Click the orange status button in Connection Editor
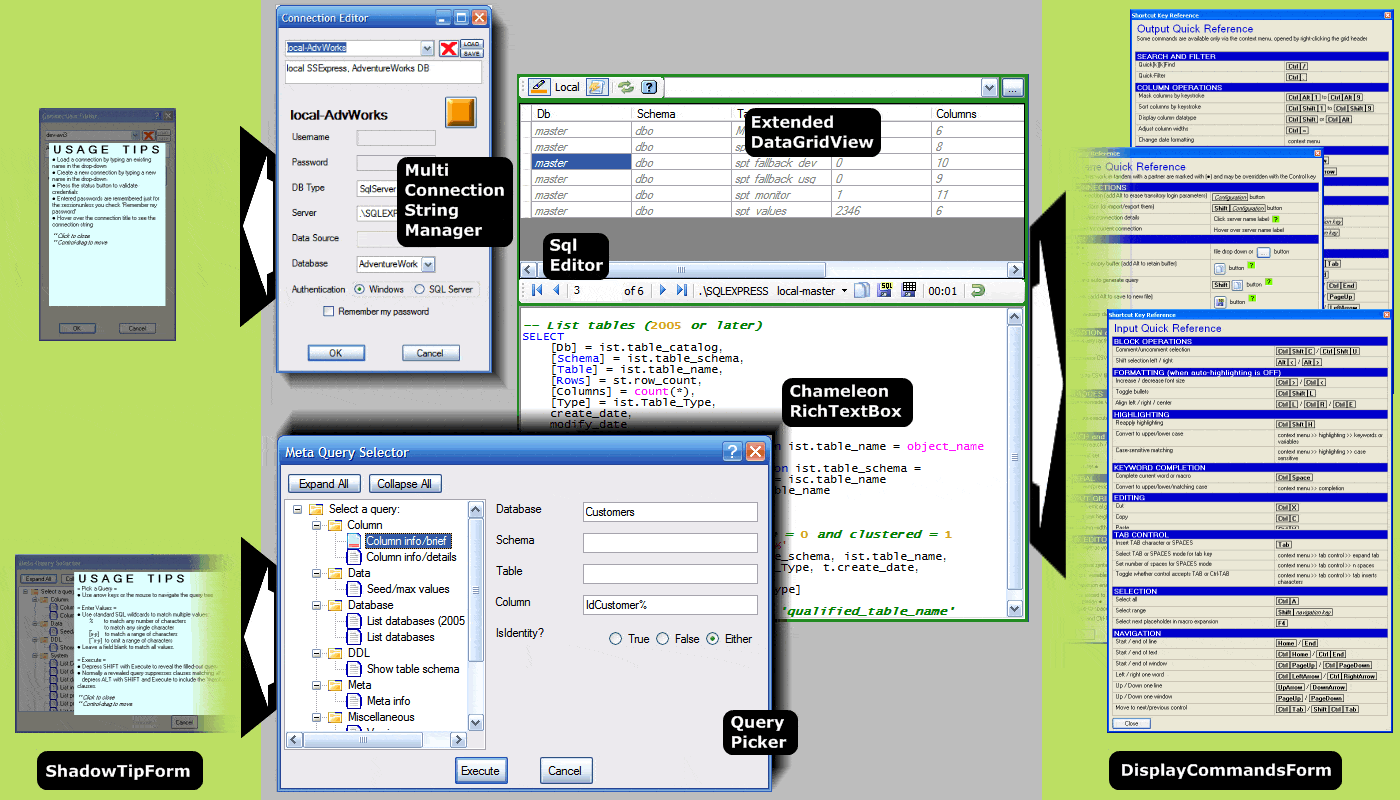This screenshot has height=800, width=1400. (x=460, y=112)
